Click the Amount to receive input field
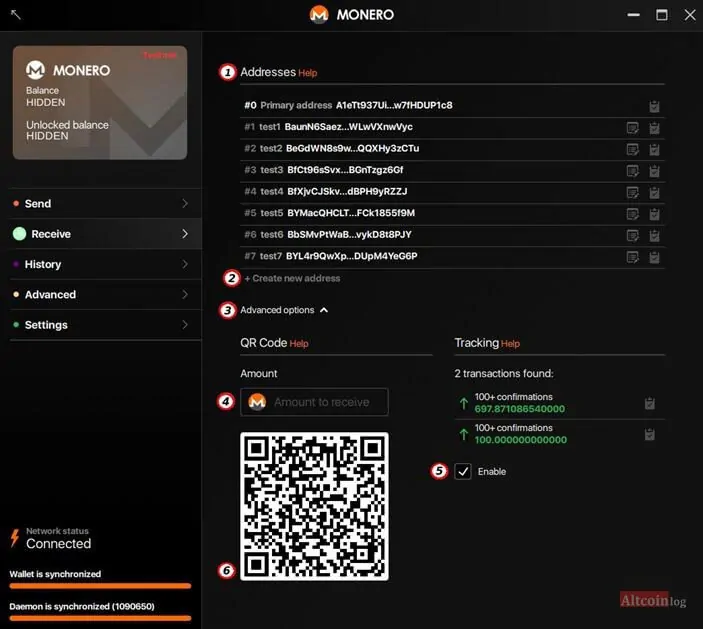Viewport: 703px width, 629px height. [314, 402]
